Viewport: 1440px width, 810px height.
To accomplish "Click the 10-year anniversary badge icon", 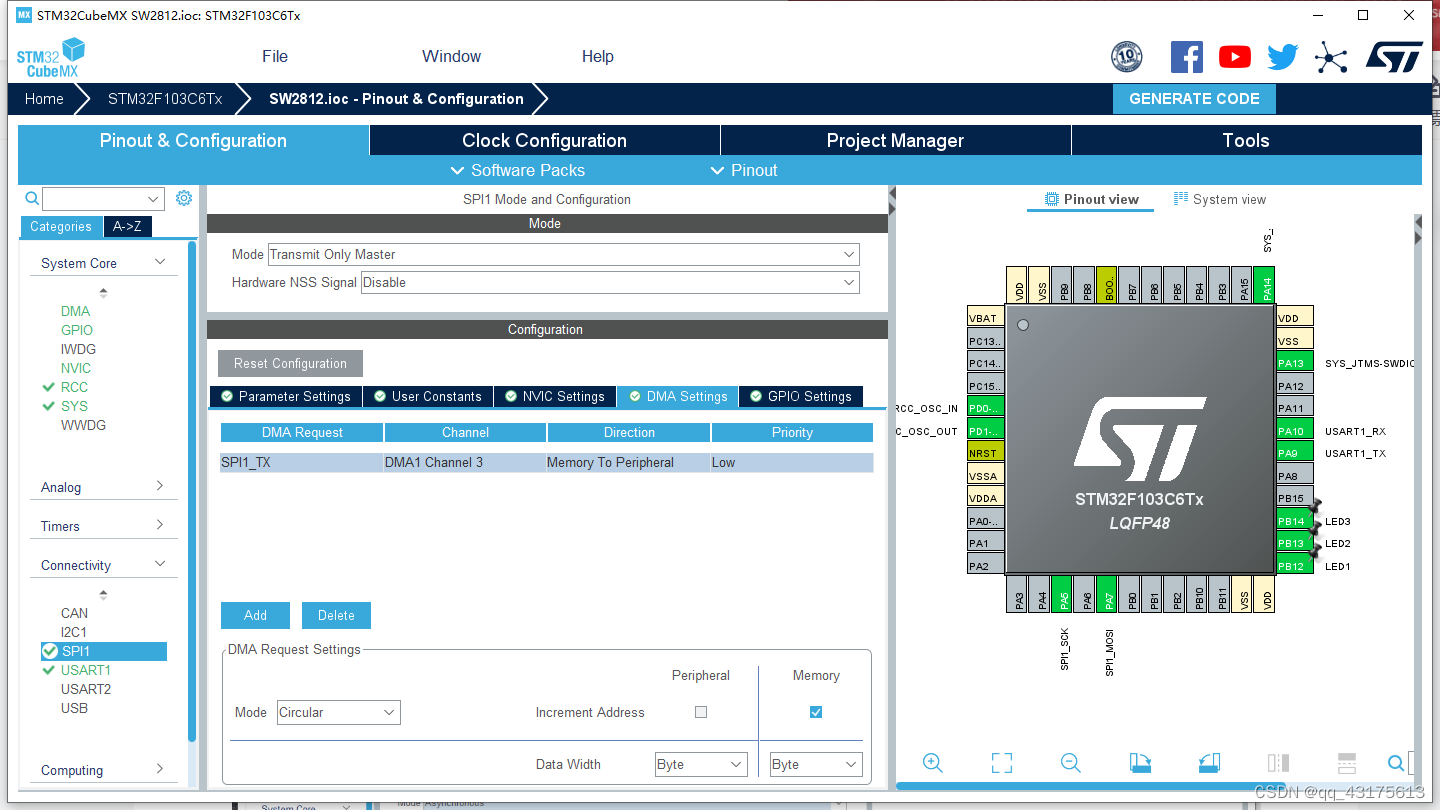I will coord(1127,57).
